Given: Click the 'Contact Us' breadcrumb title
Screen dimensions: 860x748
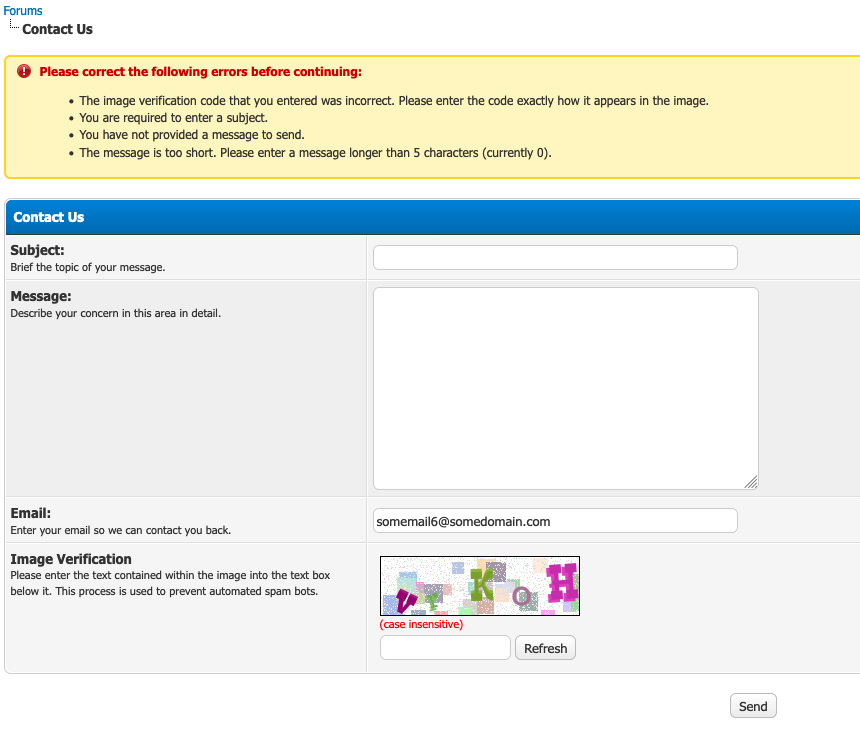Looking at the screenshot, I should [x=58, y=29].
